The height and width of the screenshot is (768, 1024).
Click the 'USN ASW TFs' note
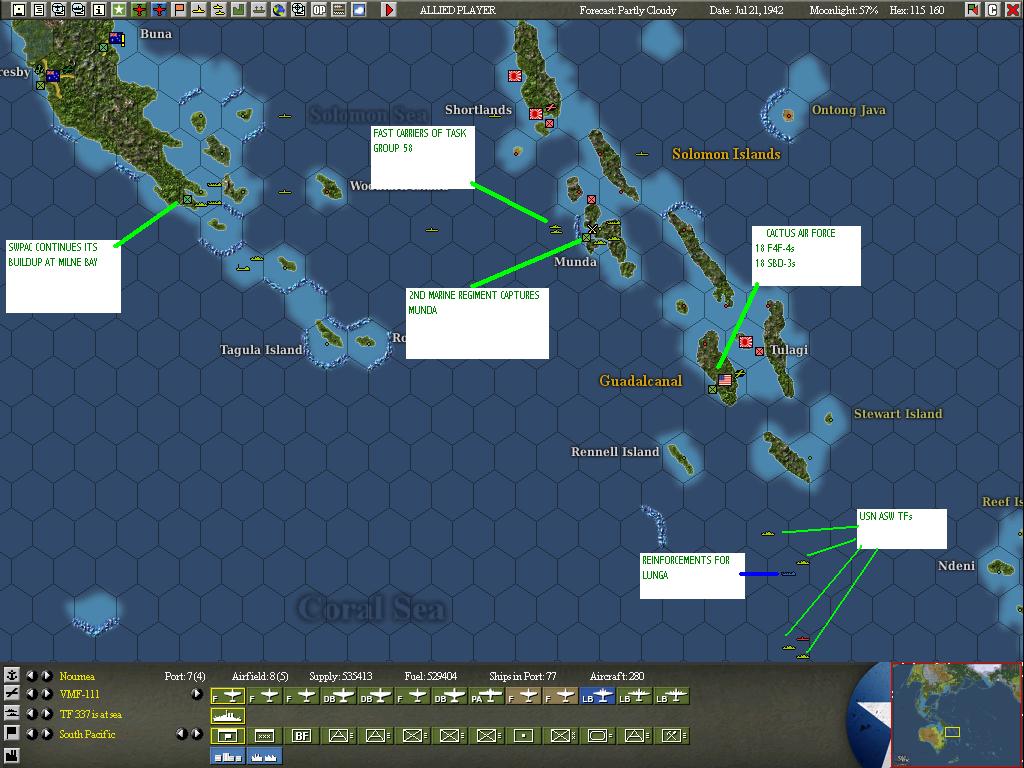tap(901, 529)
